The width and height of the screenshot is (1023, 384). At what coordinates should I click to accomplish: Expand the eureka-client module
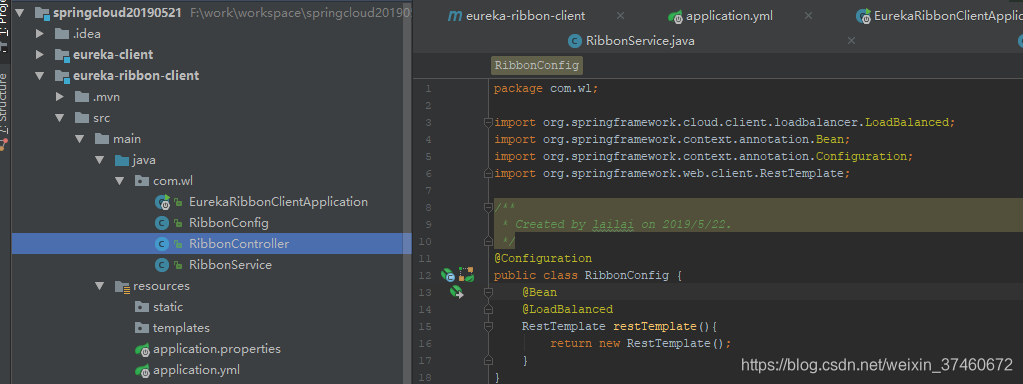coord(40,55)
